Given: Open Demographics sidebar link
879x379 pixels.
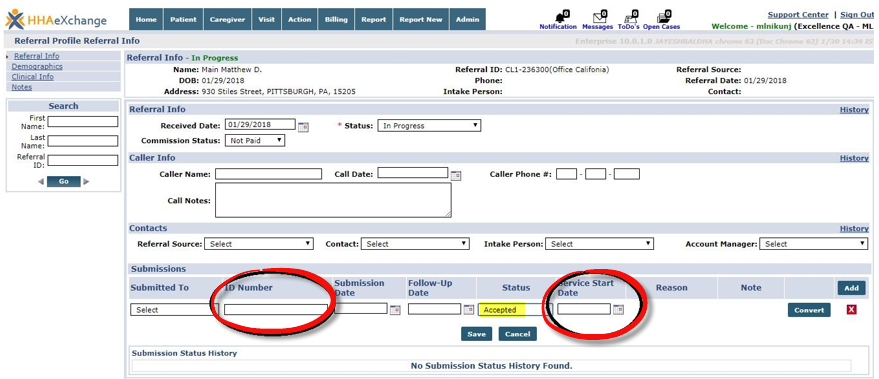Looking at the screenshot, I should click(37, 66).
